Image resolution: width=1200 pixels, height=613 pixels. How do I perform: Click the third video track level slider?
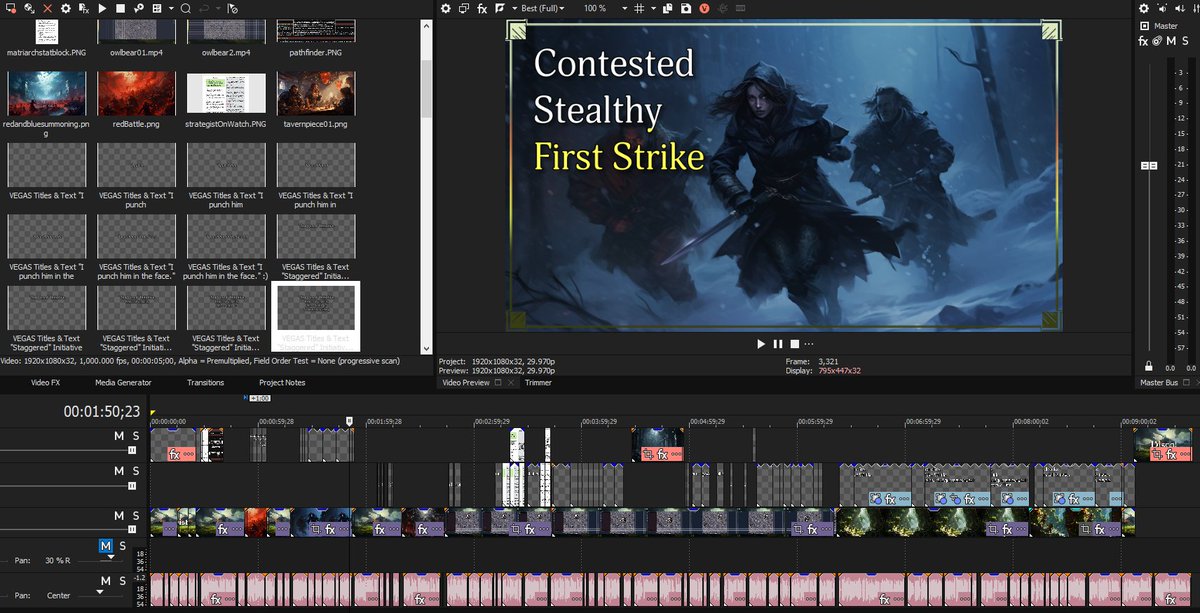[x=131, y=531]
